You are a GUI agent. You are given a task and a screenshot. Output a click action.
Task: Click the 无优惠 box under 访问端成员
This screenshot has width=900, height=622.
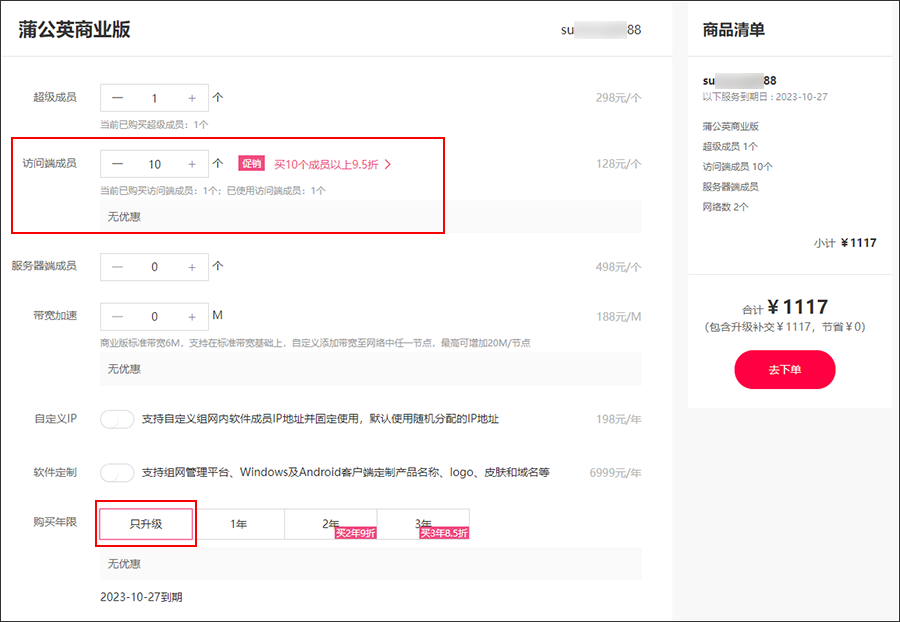(x=370, y=216)
